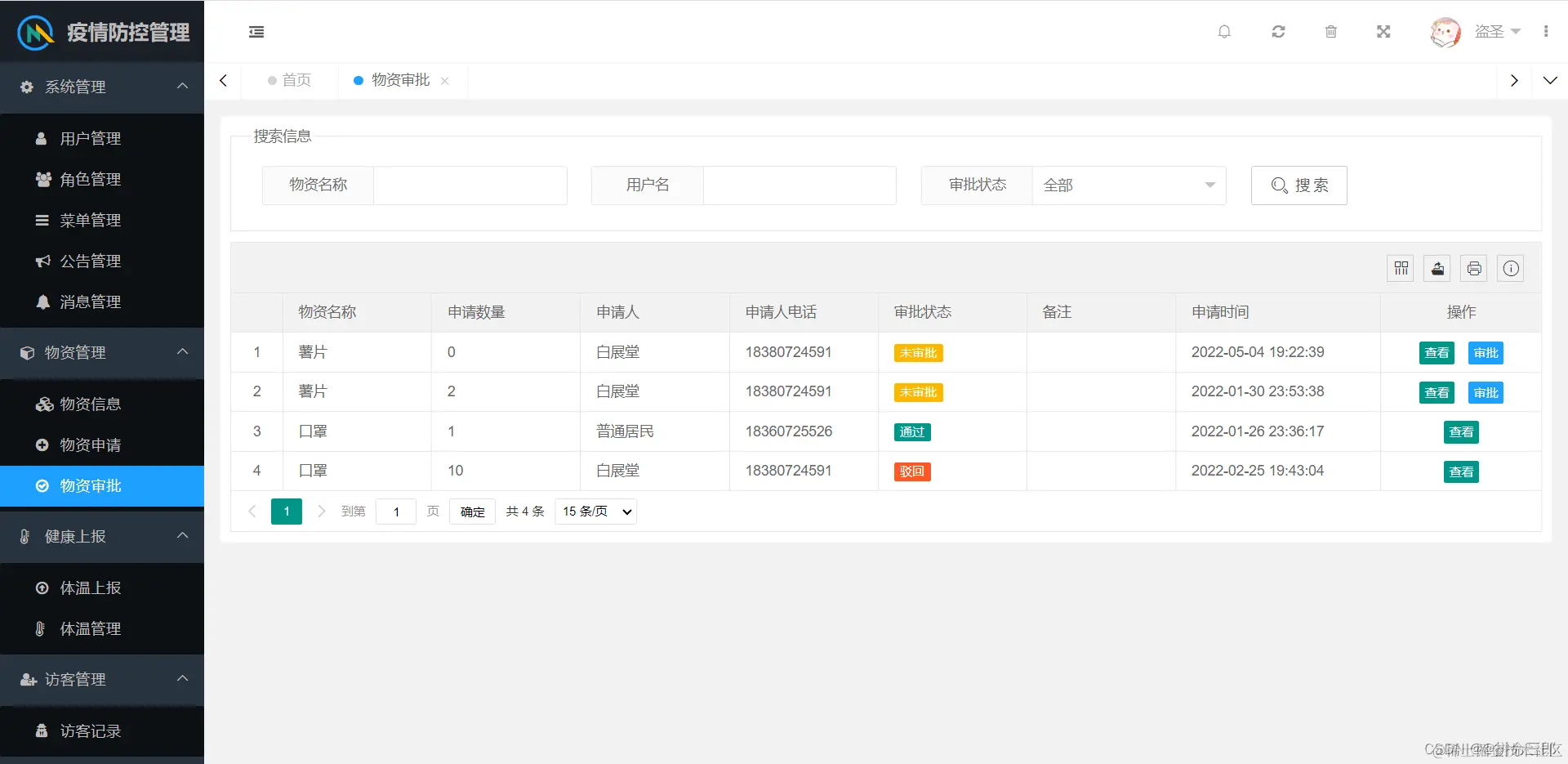Click the 驳回 status badge
Screen dimensions: 1568x764
(912, 471)
